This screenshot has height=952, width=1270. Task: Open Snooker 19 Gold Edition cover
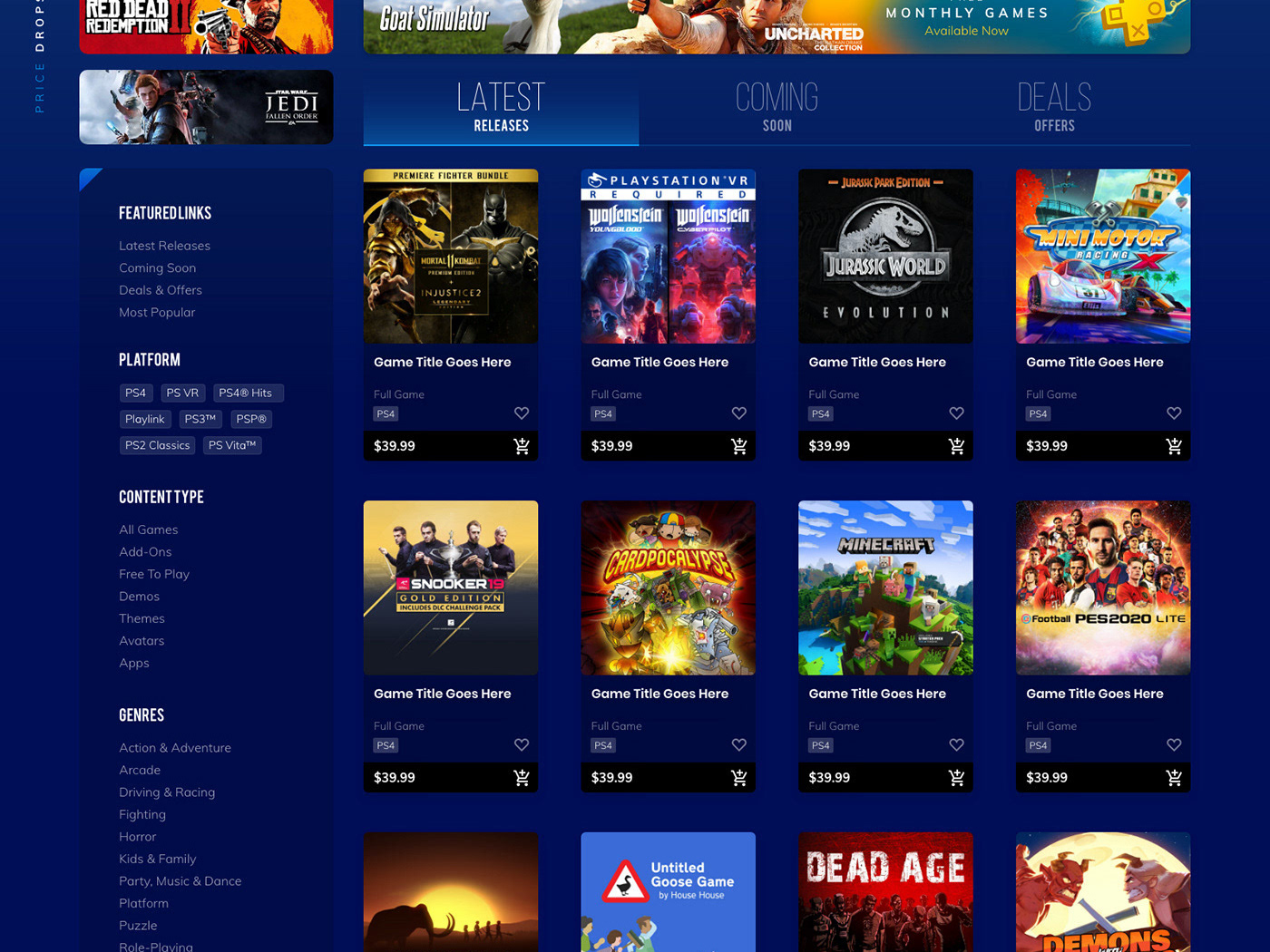coord(451,588)
